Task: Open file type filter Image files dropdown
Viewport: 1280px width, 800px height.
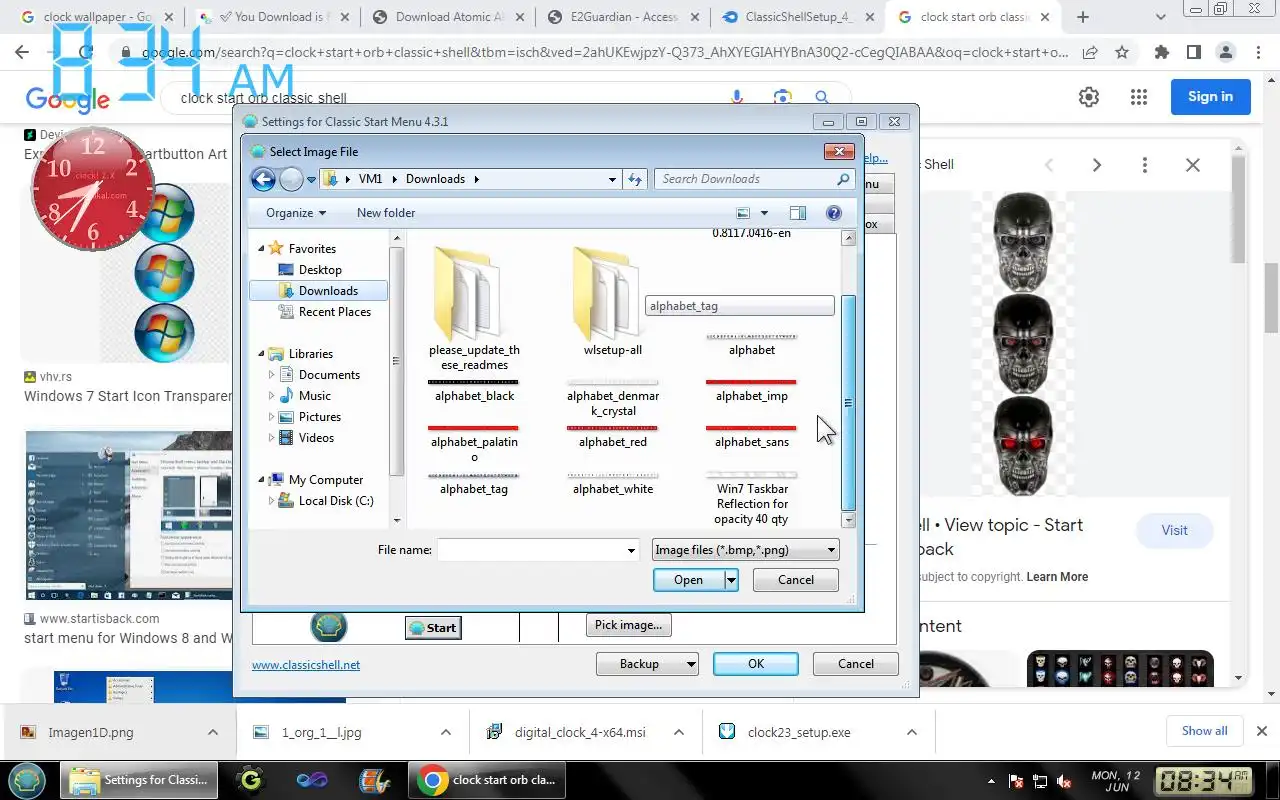Action: point(745,550)
